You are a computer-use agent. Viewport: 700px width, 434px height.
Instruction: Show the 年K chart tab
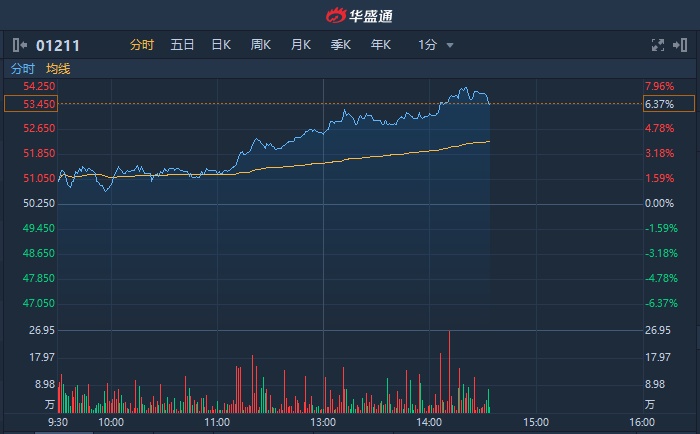coord(381,45)
